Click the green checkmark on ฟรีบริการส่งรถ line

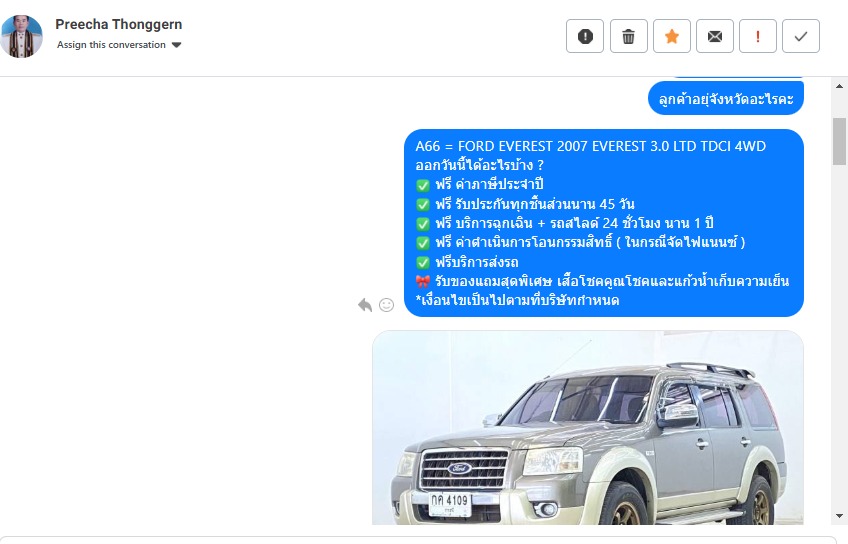click(x=423, y=263)
